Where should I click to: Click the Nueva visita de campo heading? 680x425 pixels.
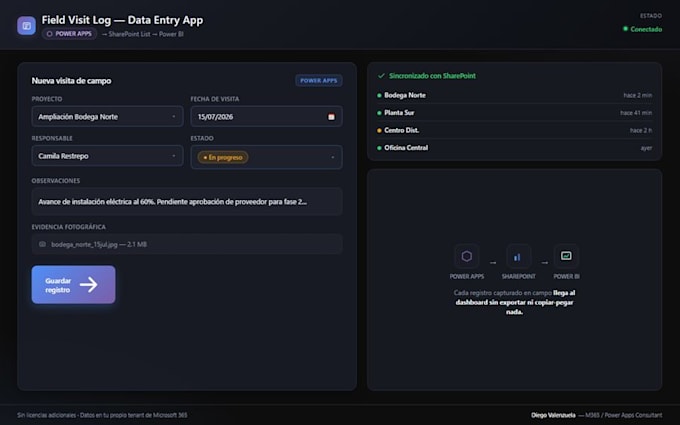pos(71,81)
